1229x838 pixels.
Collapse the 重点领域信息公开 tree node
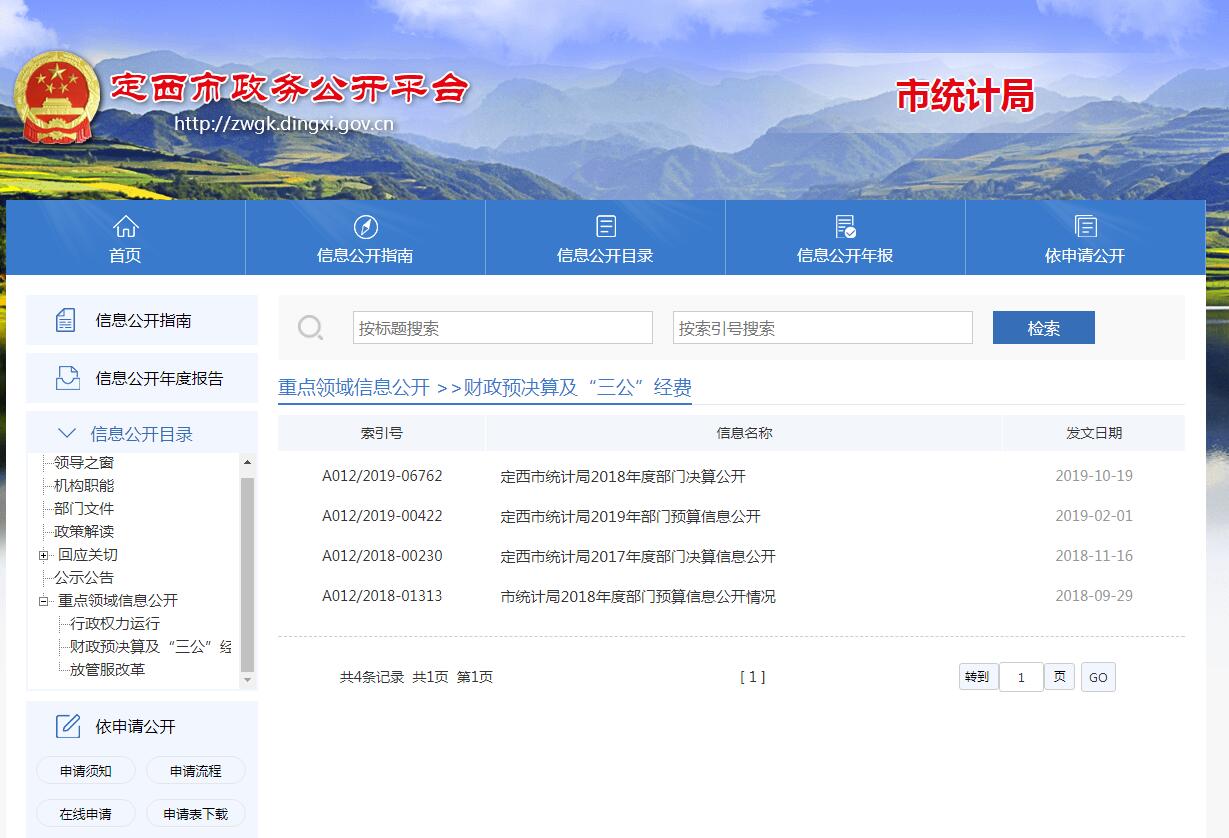click(43, 601)
